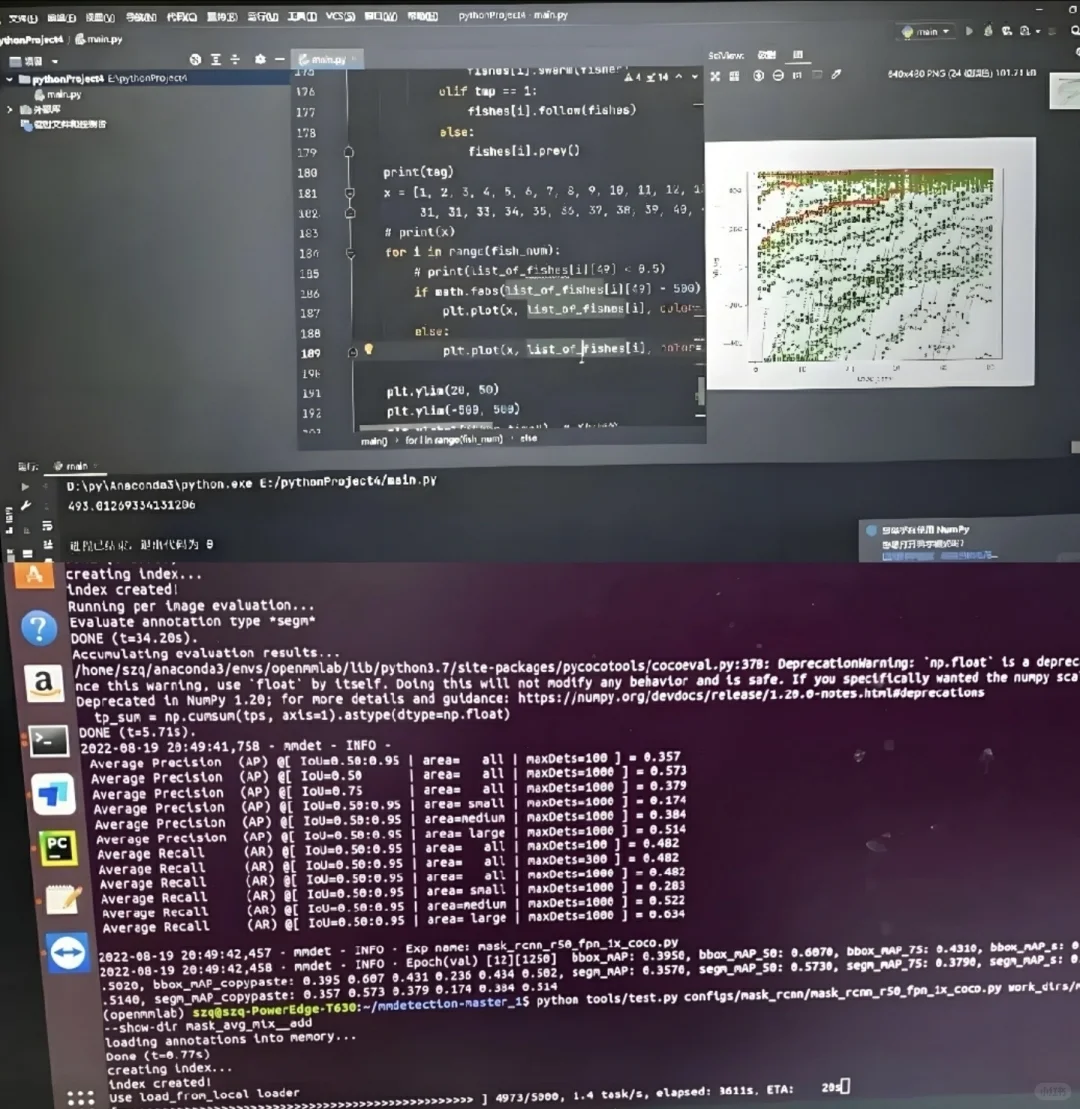Open dropdown arrow next to profiler icon
The height and width of the screenshot is (1109, 1080).
tap(1038, 32)
